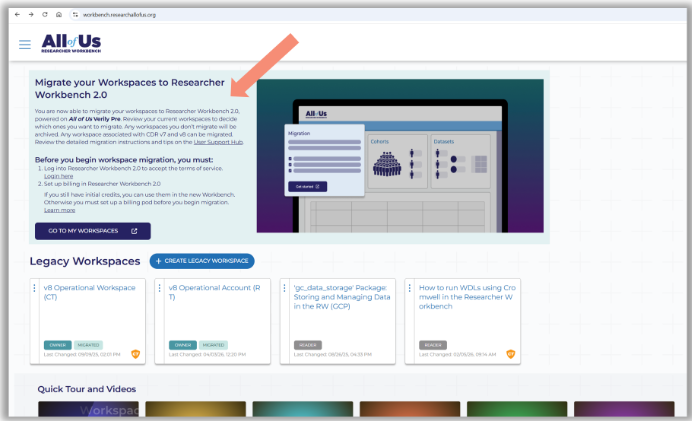The height and width of the screenshot is (421, 692).
Task: Click the workbench.researchallofus.org address bar
Action: point(119,15)
